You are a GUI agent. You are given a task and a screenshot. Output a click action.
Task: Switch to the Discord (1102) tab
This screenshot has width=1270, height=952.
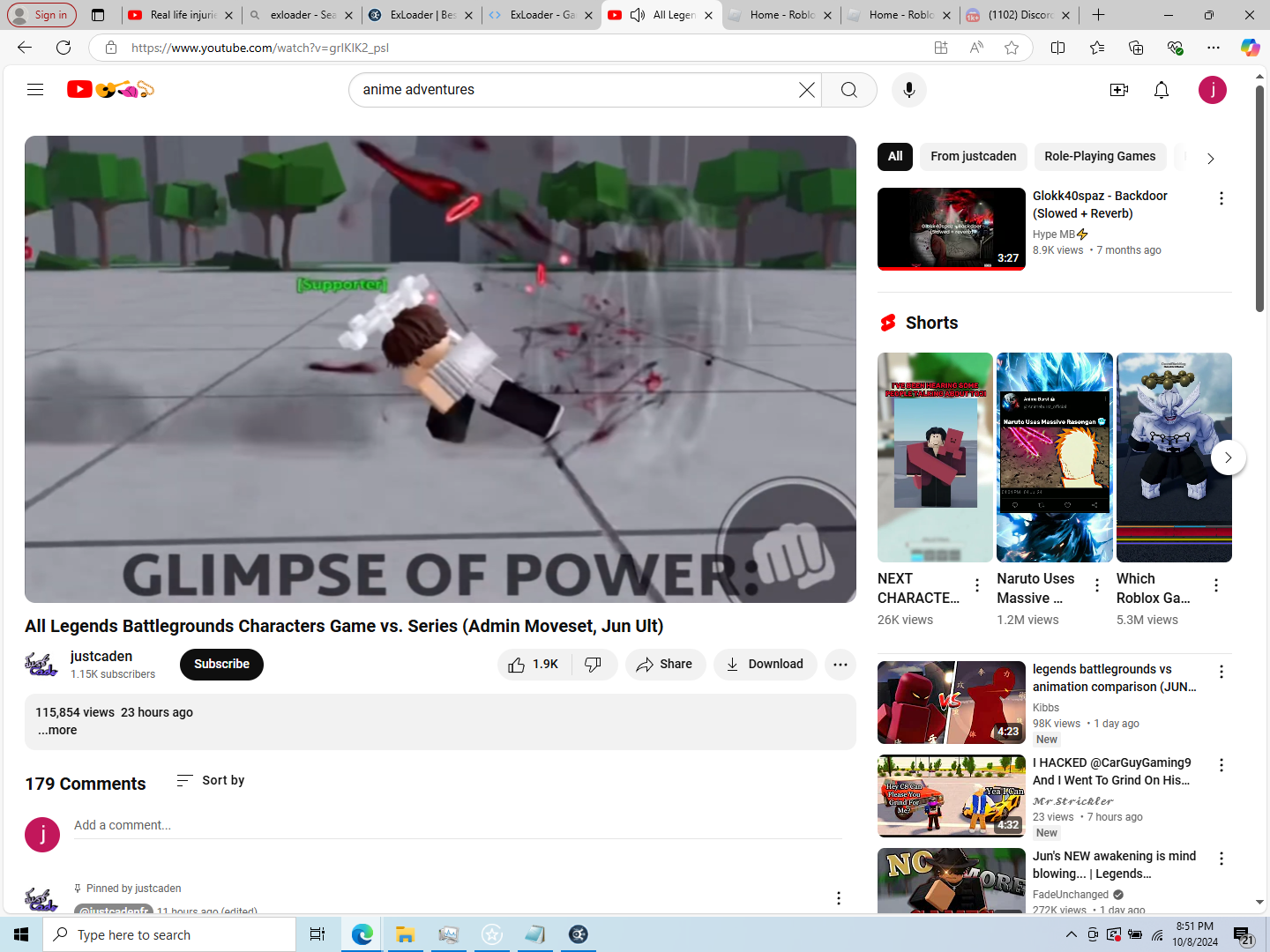[1019, 15]
